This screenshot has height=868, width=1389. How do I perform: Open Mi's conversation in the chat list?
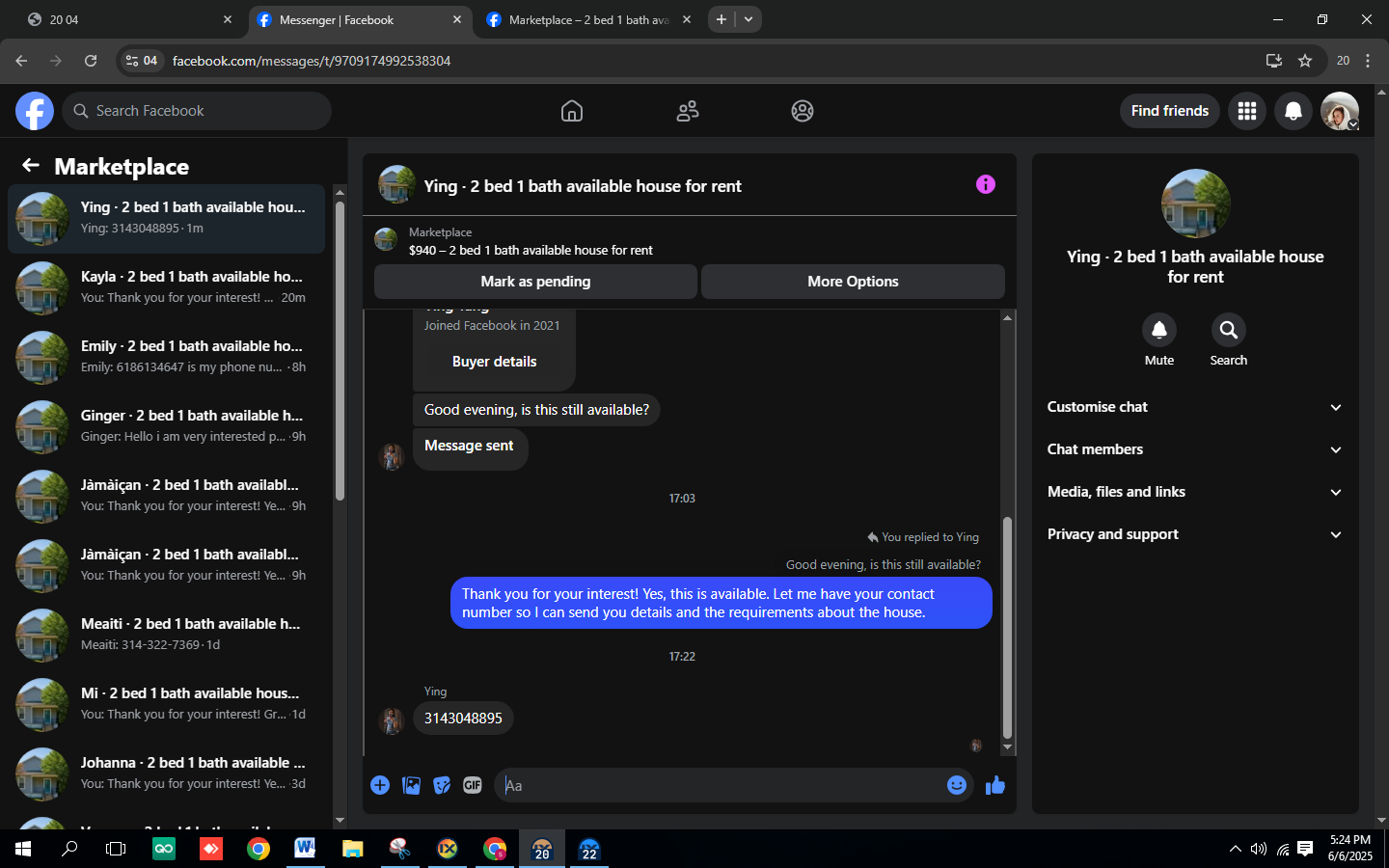[x=166, y=704]
